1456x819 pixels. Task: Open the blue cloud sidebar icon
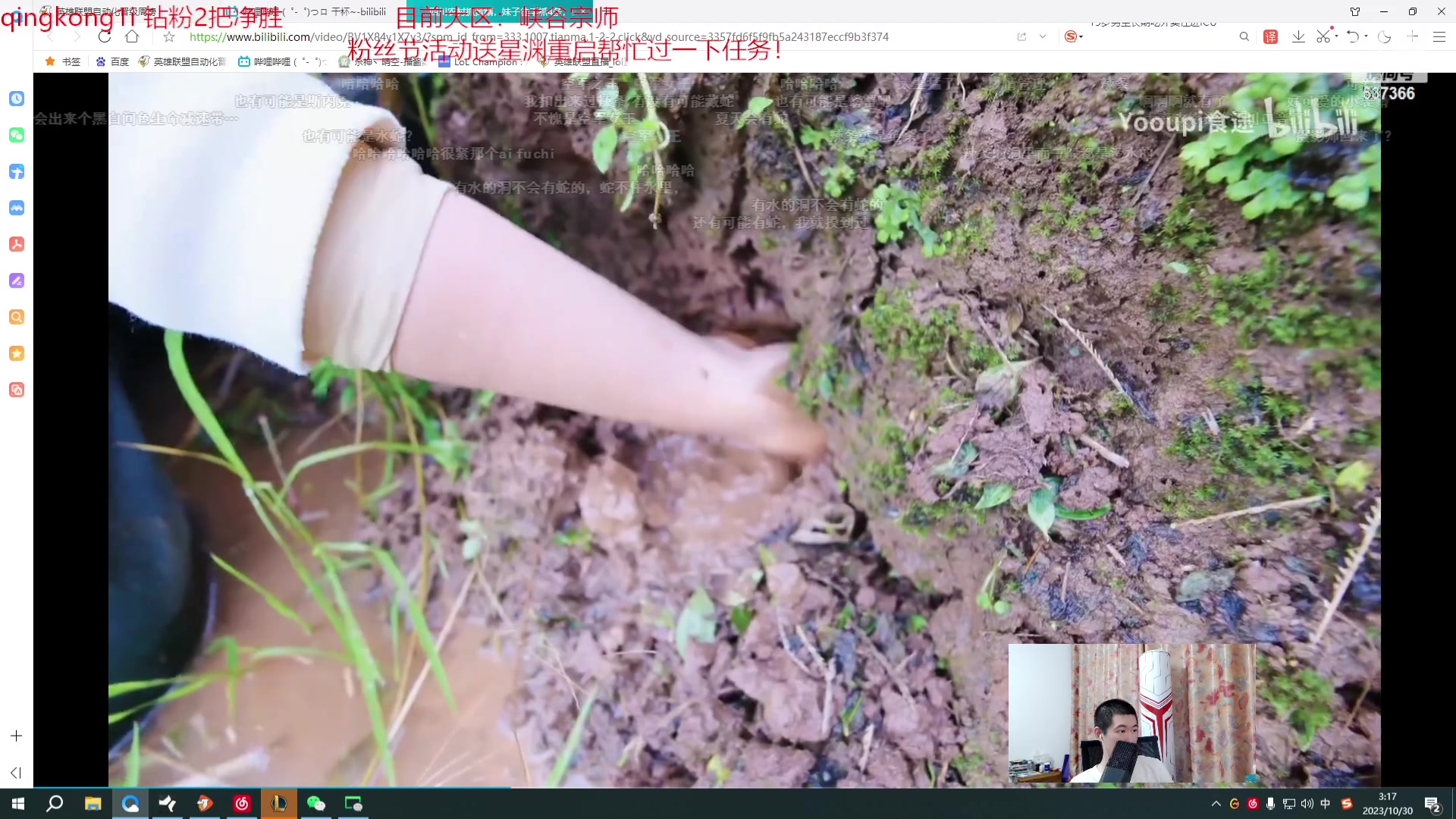pos(17,208)
